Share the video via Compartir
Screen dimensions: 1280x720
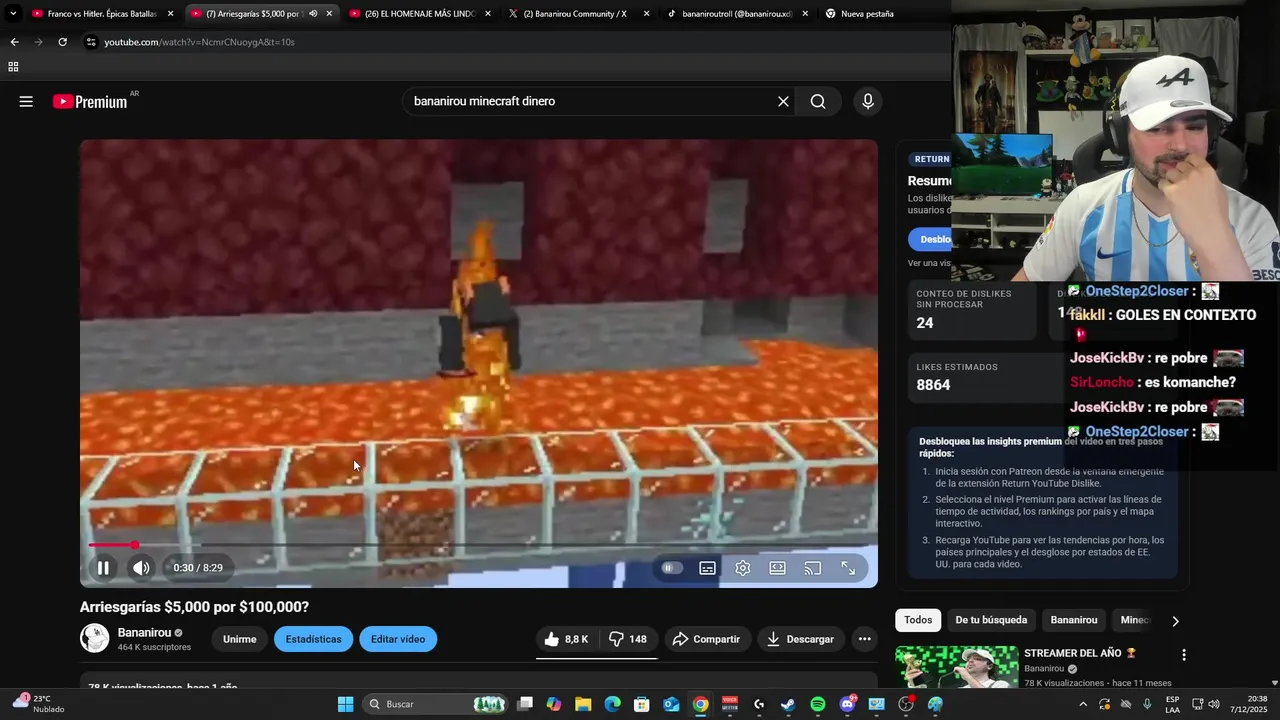pyautogui.click(x=706, y=639)
